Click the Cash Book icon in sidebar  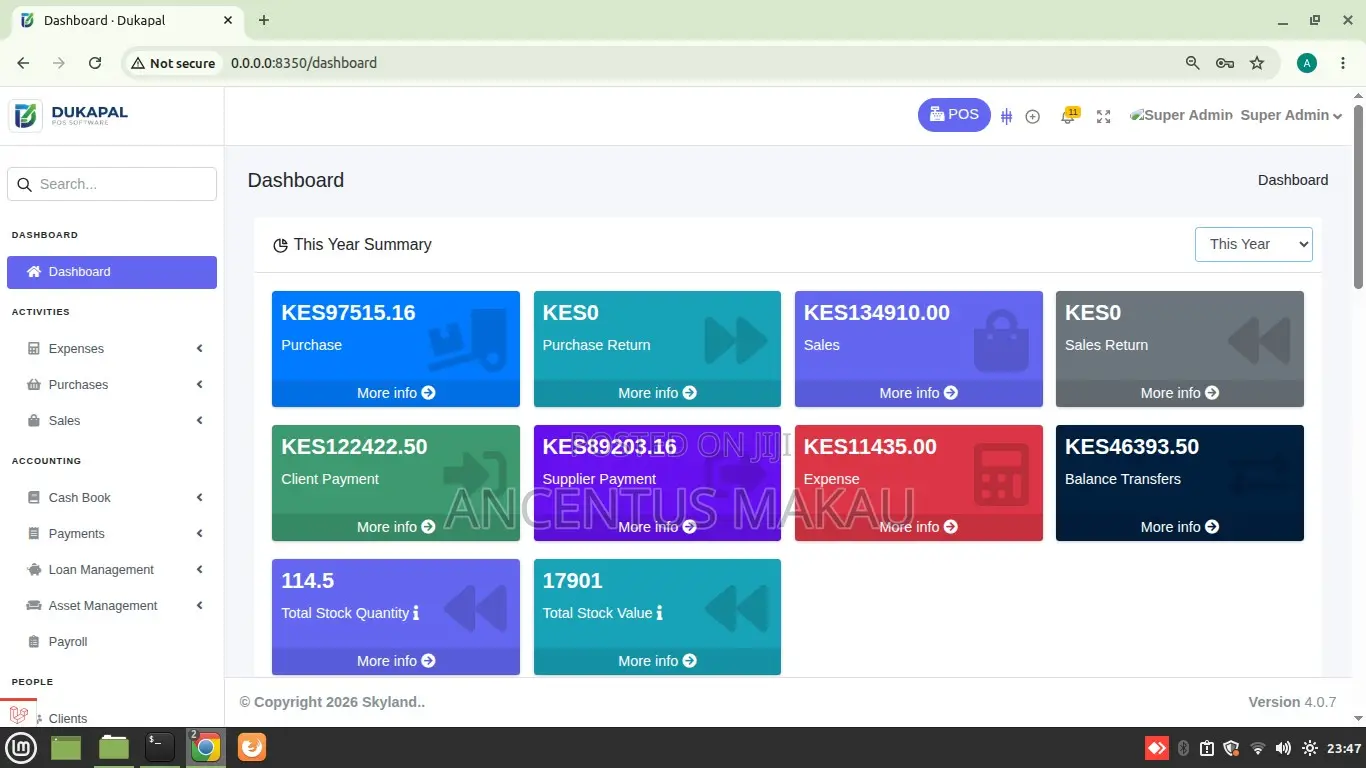(x=34, y=498)
